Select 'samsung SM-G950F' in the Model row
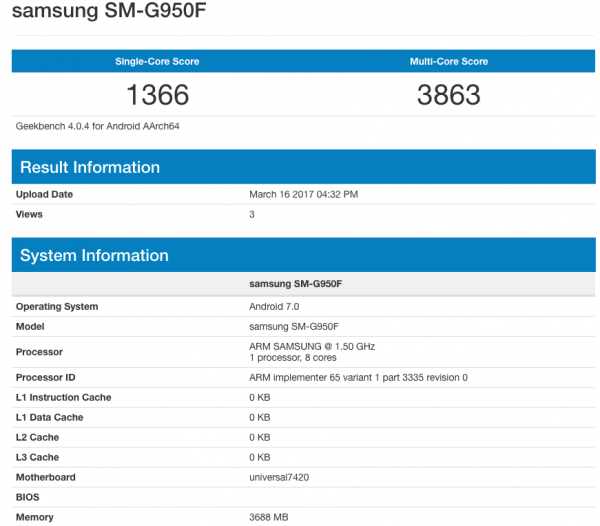The height and width of the screenshot is (526, 600). 294,326
